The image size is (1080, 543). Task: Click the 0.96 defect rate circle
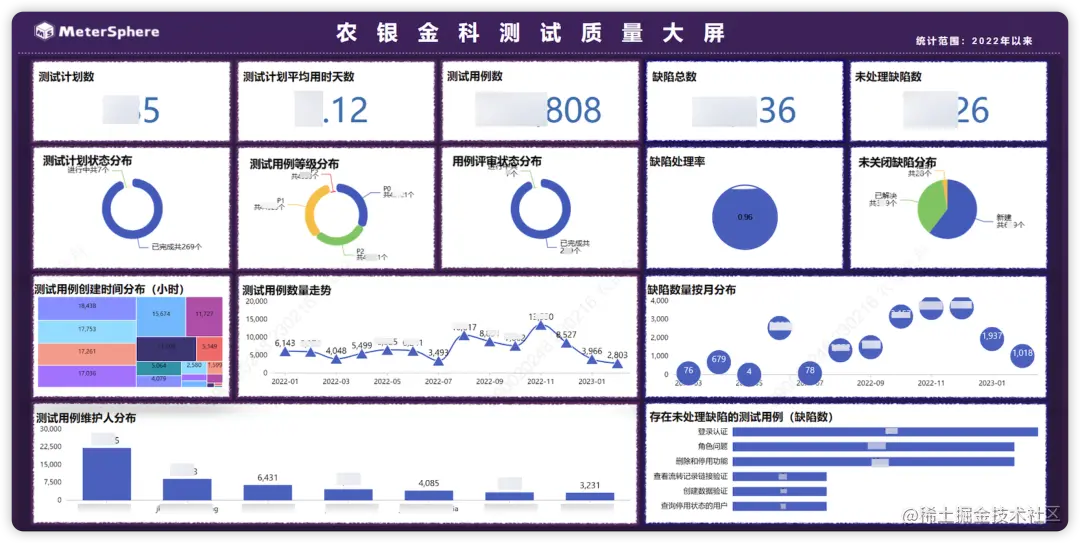[745, 217]
